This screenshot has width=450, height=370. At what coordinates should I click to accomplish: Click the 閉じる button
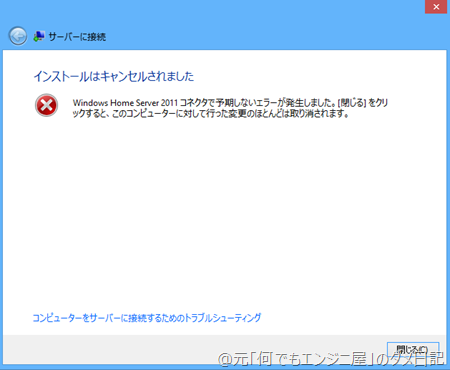pos(413,349)
